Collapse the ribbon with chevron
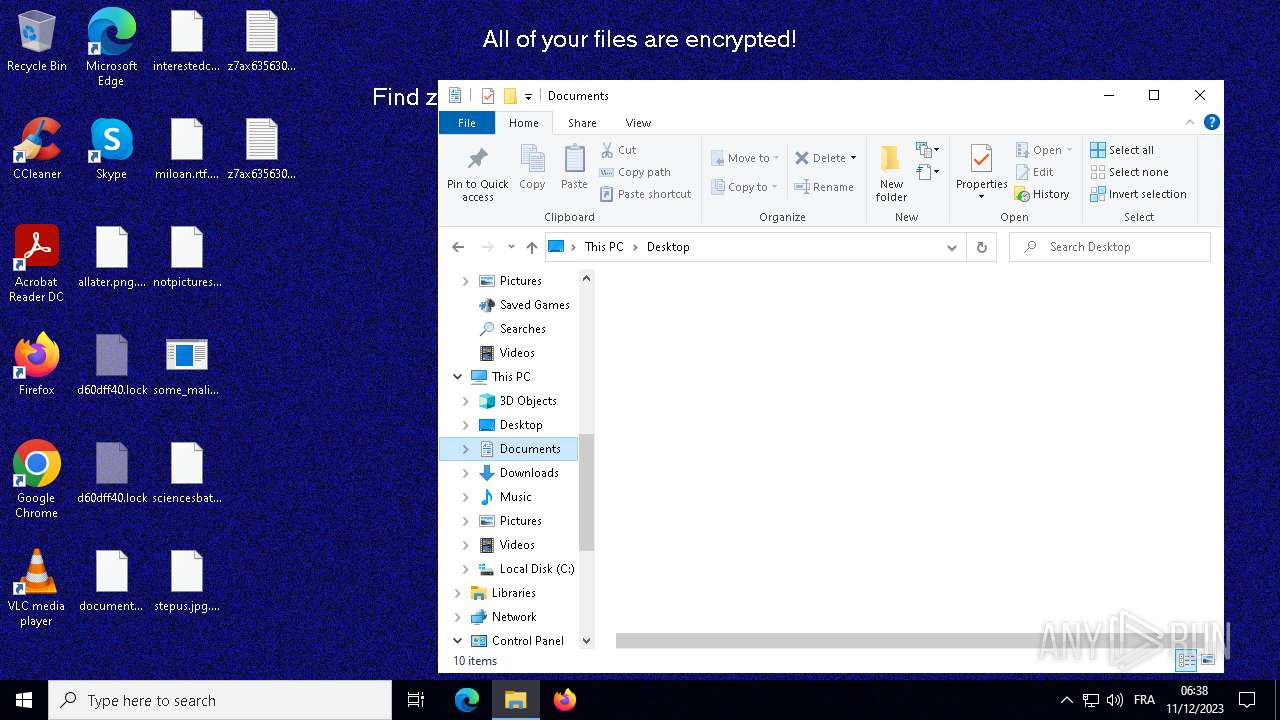This screenshot has height=720, width=1280. click(1190, 122)
